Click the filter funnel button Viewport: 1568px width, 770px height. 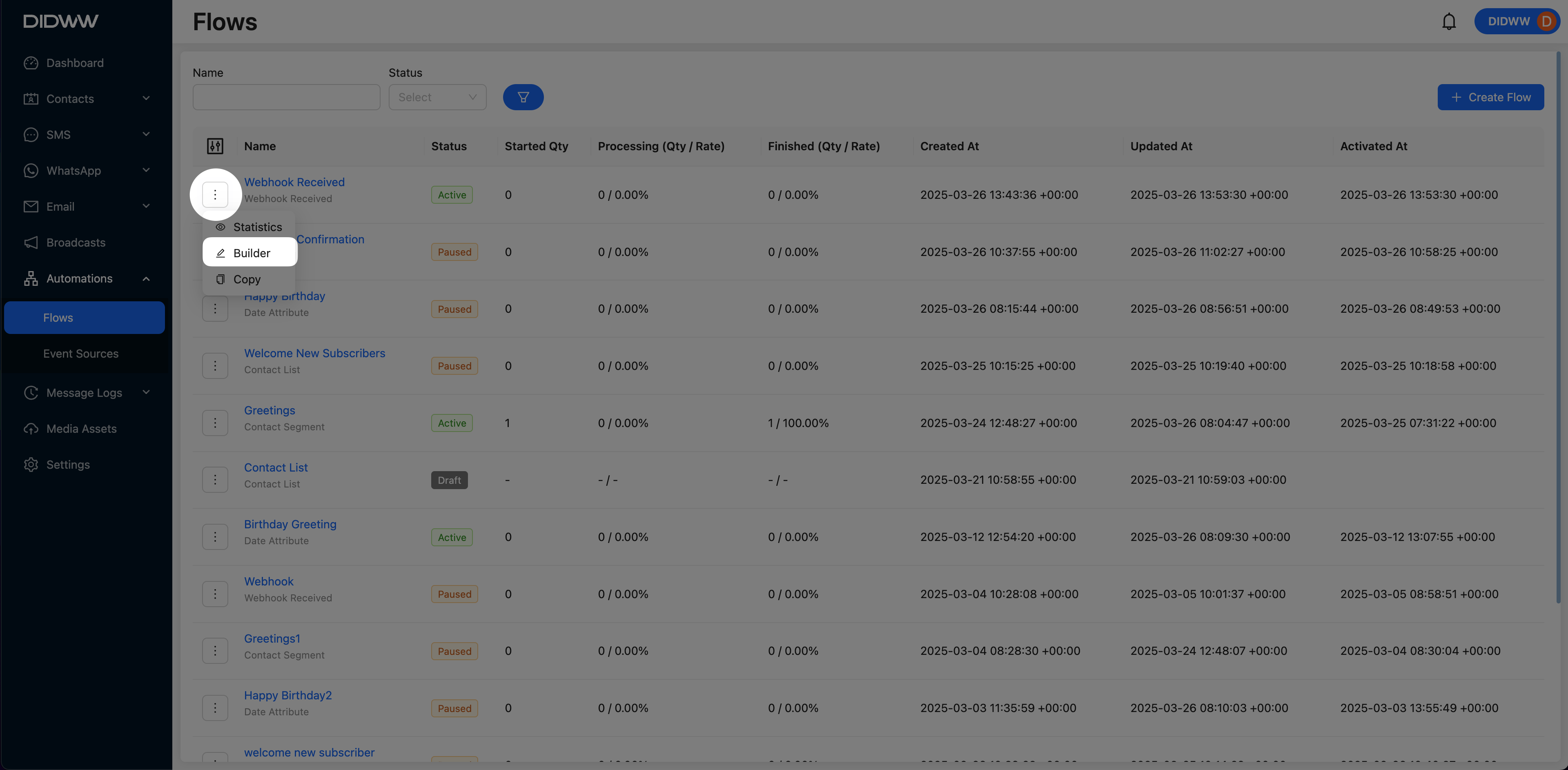coord(523,98)
